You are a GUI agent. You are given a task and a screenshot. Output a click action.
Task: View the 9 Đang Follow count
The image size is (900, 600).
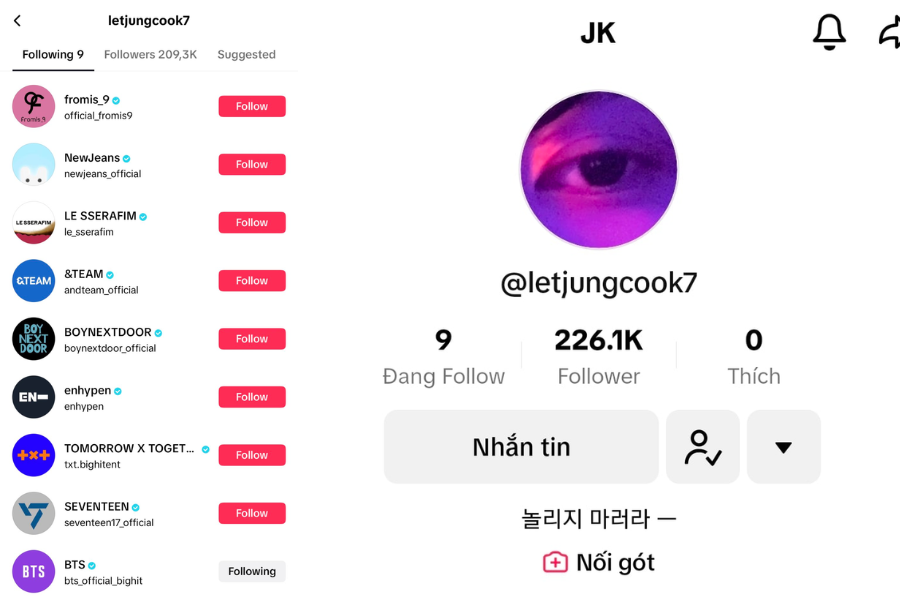(444, 356)
